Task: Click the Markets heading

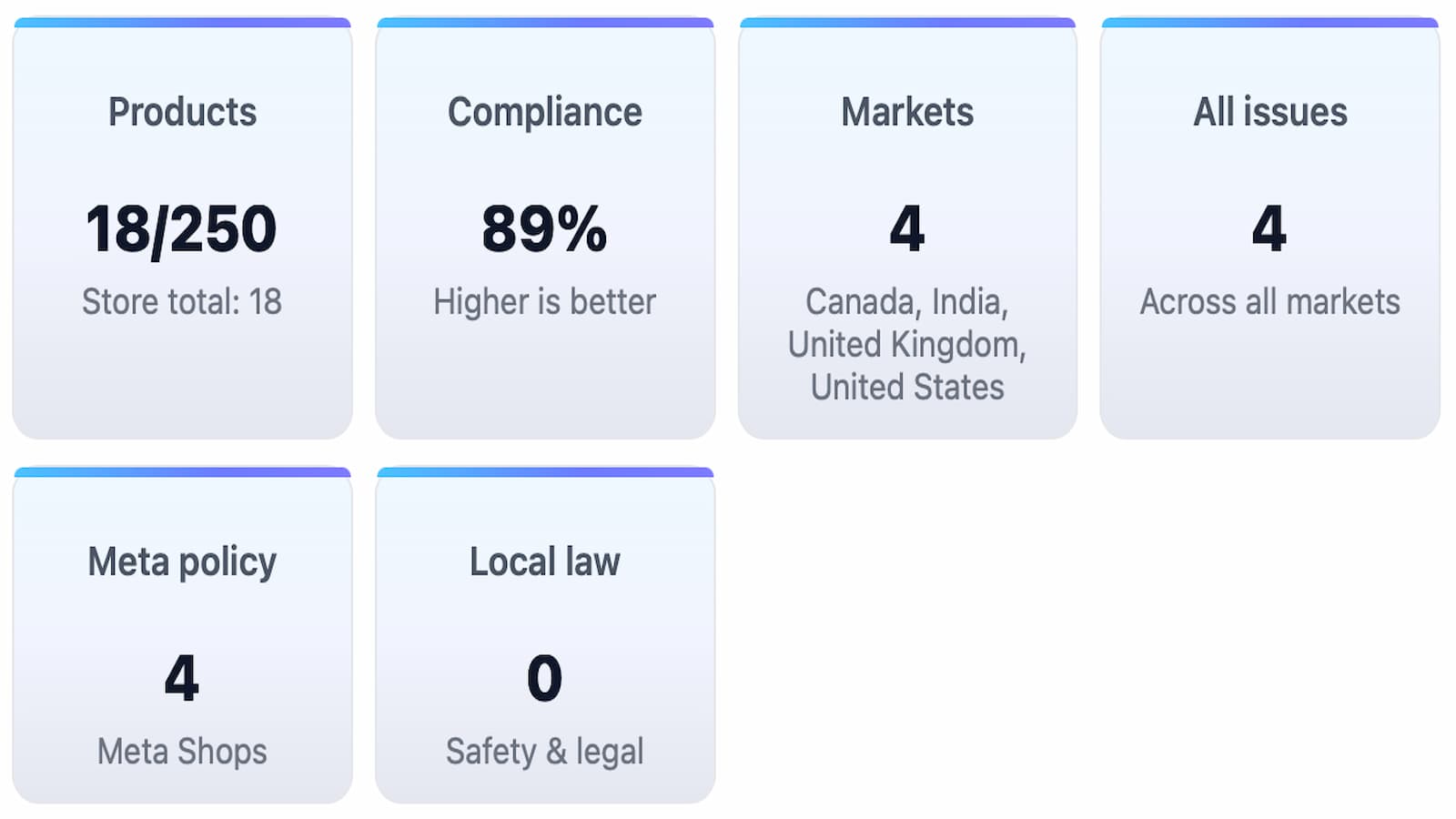Action: 906,111
